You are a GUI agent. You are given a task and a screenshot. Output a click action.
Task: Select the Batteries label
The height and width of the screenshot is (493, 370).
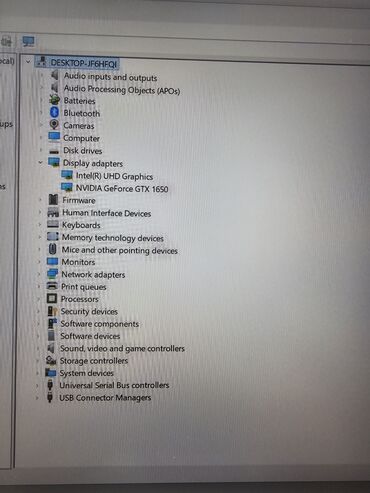click(79, 101)
